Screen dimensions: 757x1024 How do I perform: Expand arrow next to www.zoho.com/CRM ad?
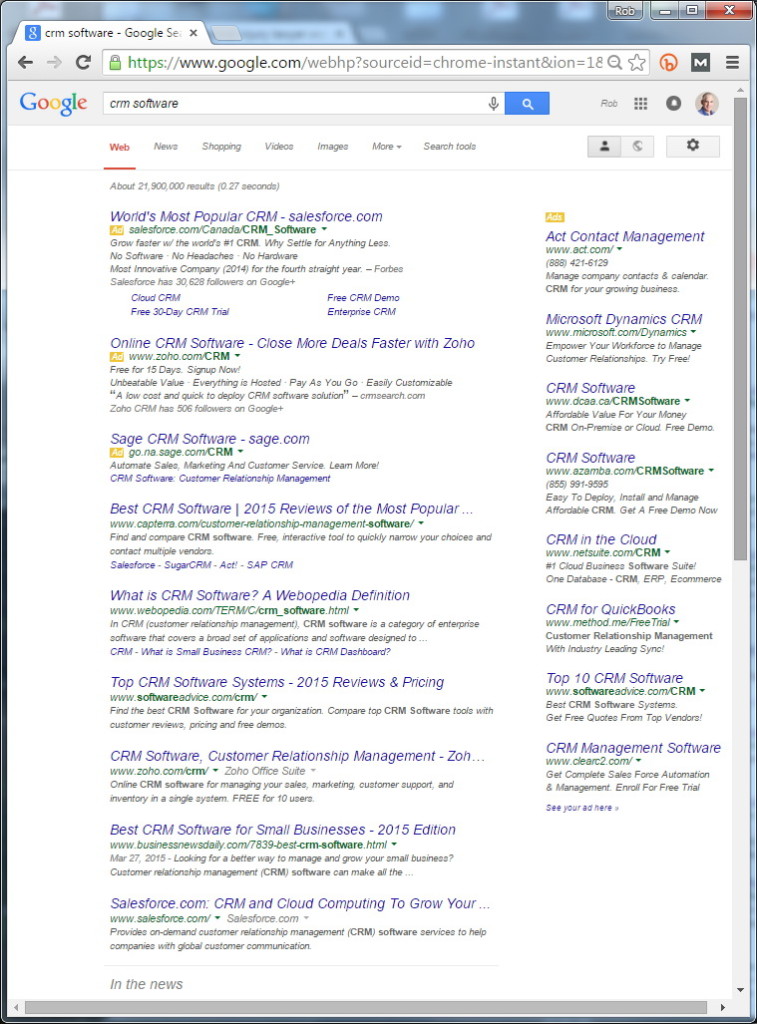click(x=237, y=356)
